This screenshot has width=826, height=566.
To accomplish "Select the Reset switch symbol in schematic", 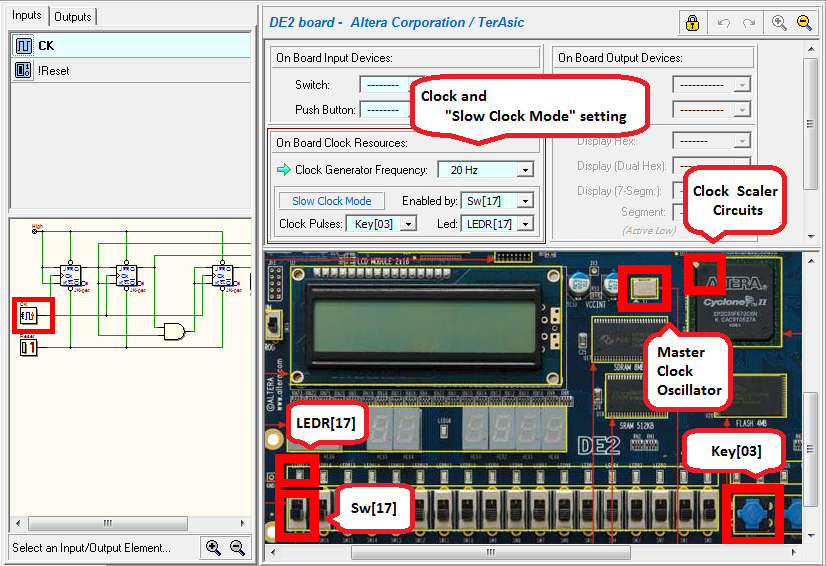I will click(28, 347).
